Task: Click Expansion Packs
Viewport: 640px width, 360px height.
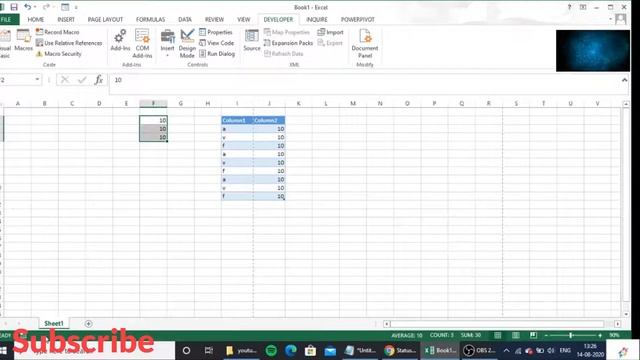Action: pyautogui.click(x=288, y=43)
